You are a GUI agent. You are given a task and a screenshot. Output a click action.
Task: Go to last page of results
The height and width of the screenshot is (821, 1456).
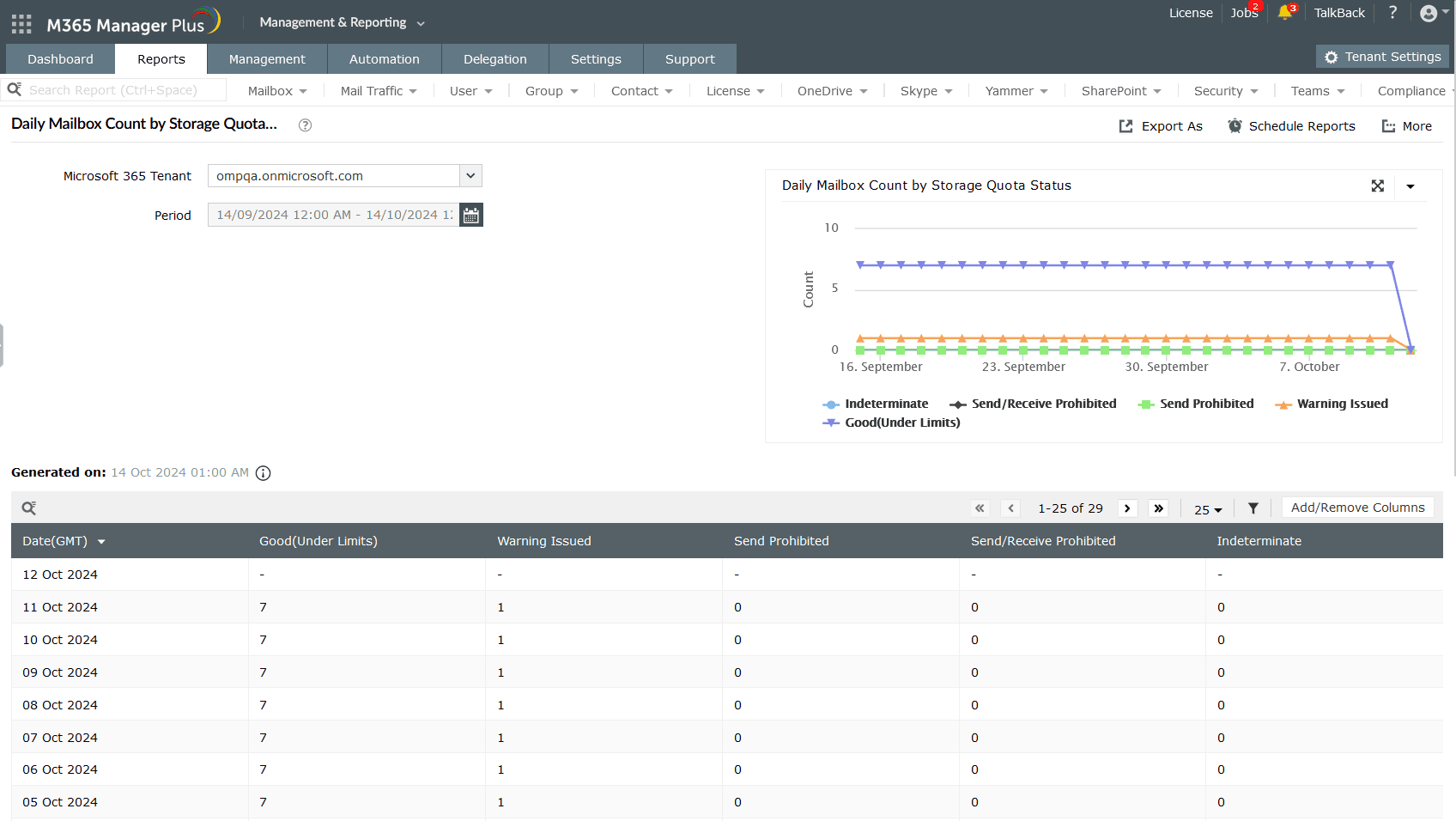click(x=1158, y=508)
